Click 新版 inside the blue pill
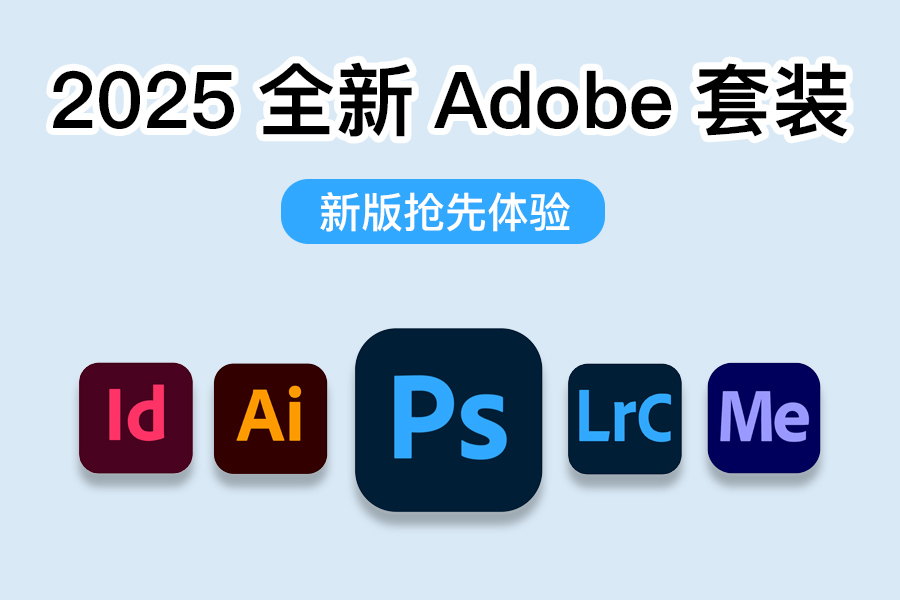This screenshot has height=600, width=900. pyautogui.click(x=362, y=212)
